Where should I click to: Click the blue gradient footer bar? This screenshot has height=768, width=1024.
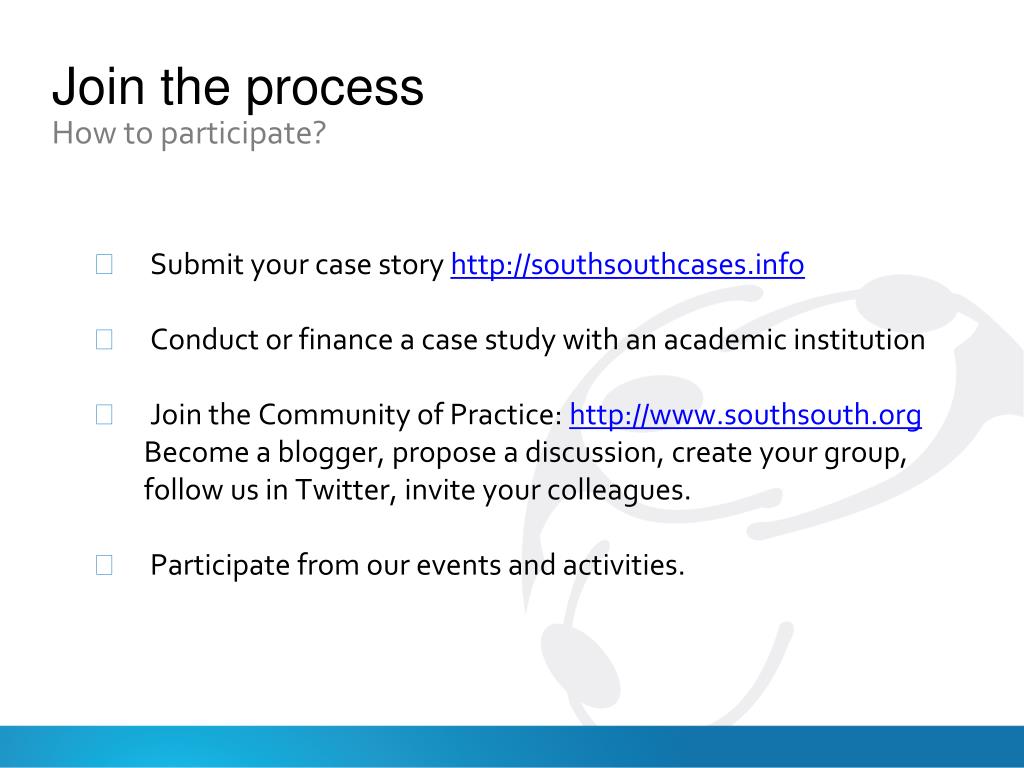[512, 746]
